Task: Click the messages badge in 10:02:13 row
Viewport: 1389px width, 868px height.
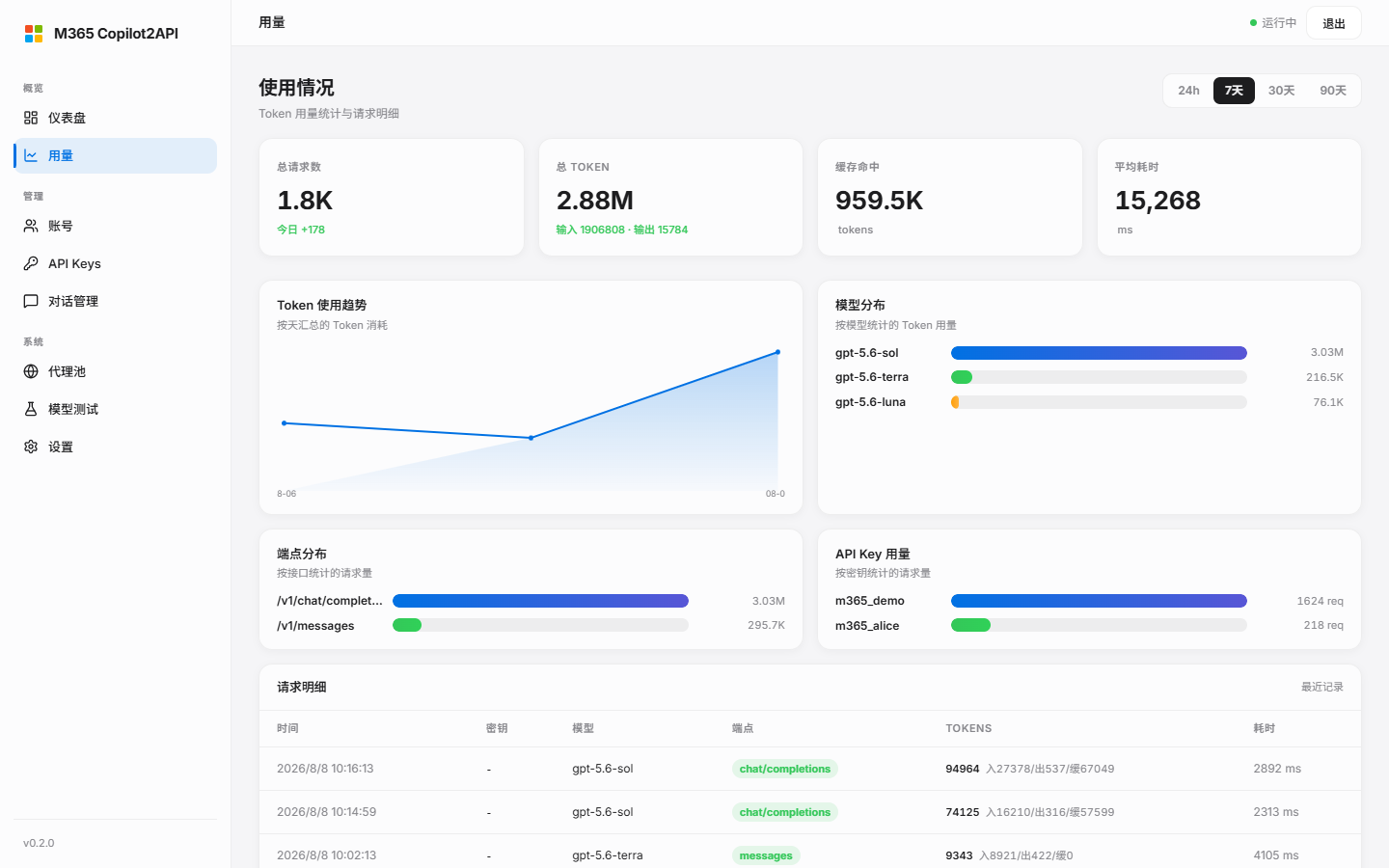Action: pos(766,855)
